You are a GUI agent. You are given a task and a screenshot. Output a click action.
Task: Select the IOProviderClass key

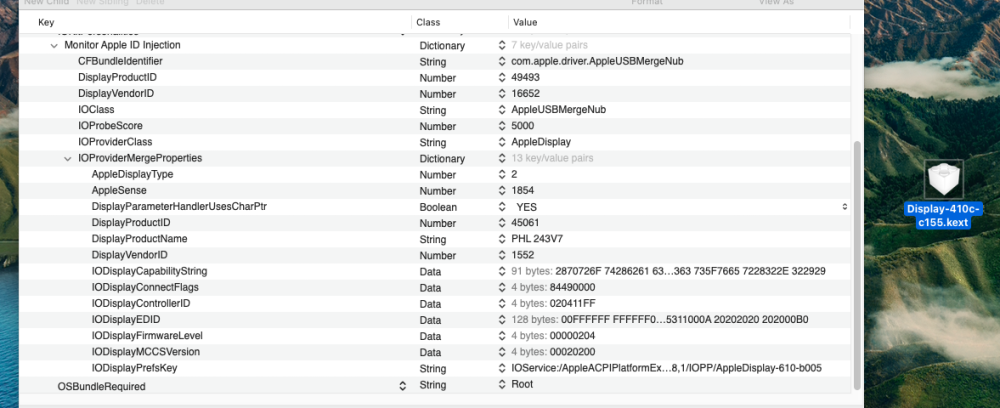click(x=115, y=142)
